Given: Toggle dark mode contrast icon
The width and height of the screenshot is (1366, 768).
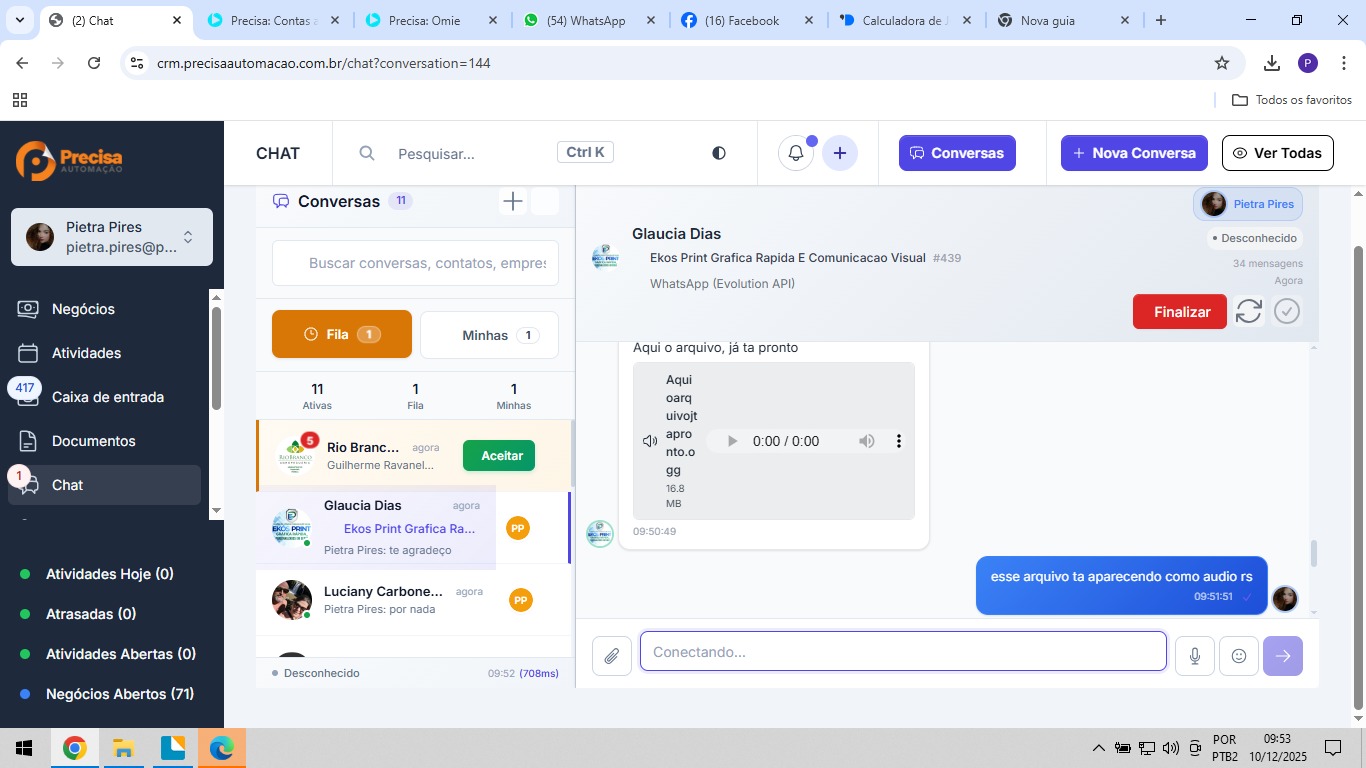Looking at the screenshot, I should point(719,153).
